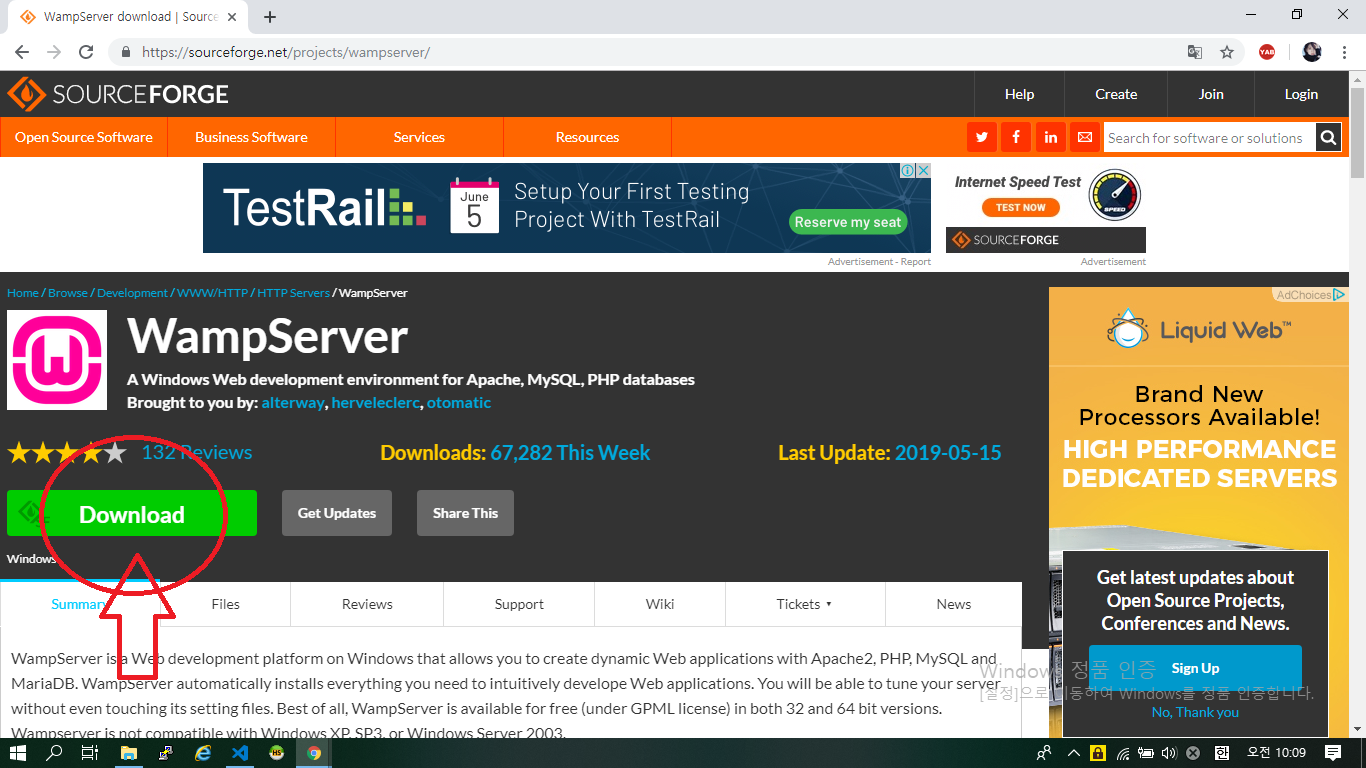
Task: Go forward in browser history
Action: (x=54, y=52)
